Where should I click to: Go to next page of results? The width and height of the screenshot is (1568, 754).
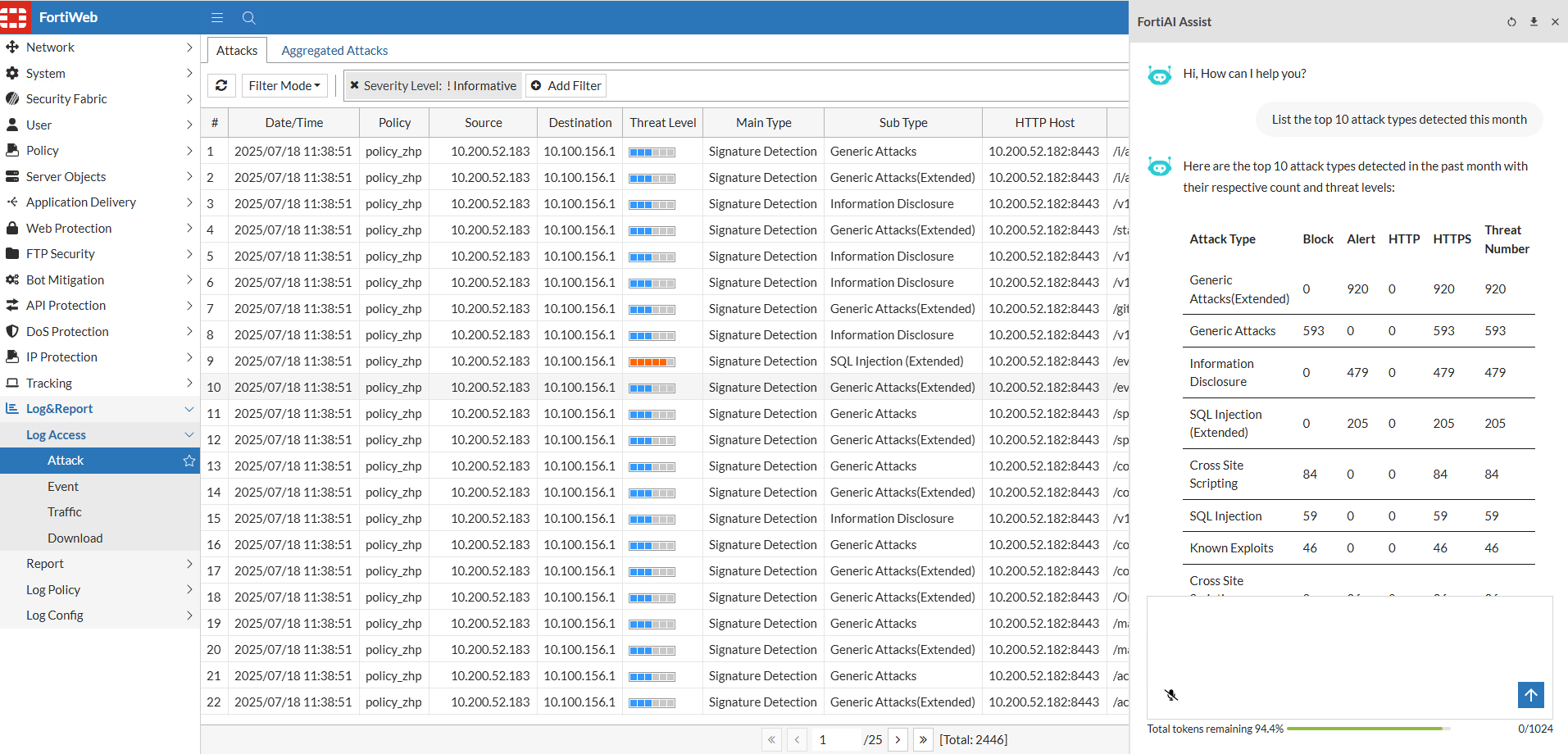pyautogui.click(x=898, y=739)
